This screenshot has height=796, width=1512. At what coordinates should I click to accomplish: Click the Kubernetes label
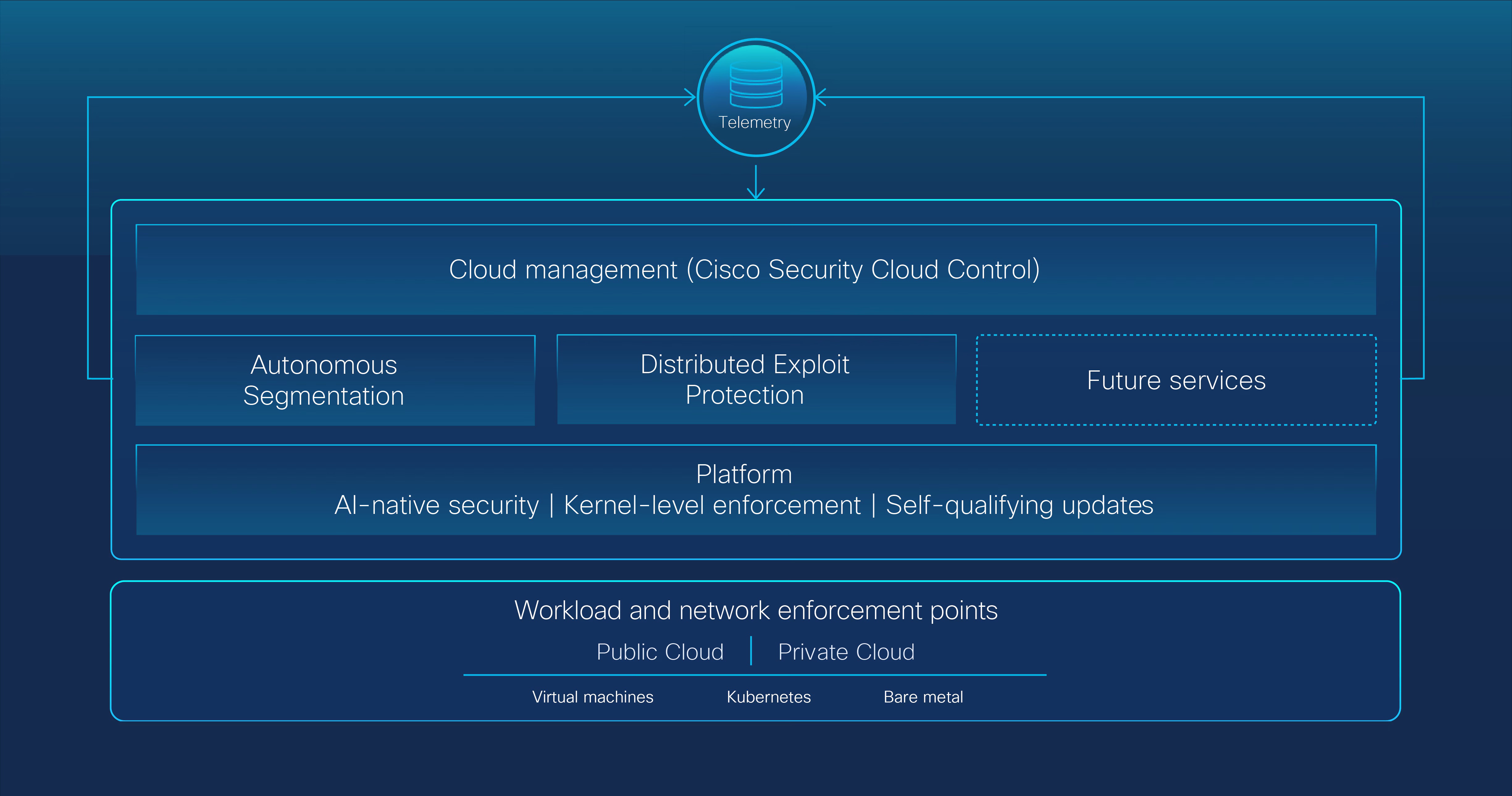click(x=768, y=697)
